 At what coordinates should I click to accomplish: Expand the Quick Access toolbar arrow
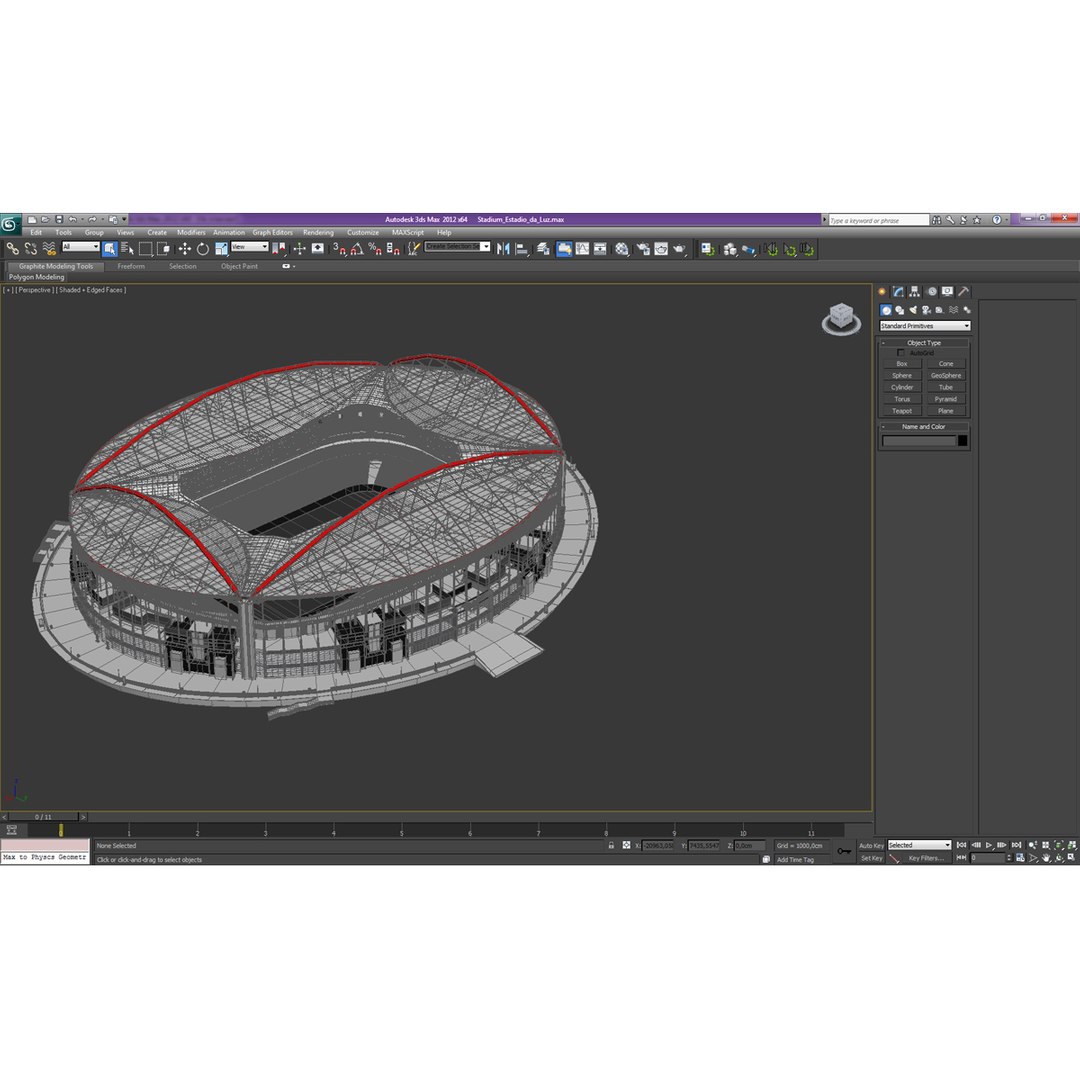point(125,220)
